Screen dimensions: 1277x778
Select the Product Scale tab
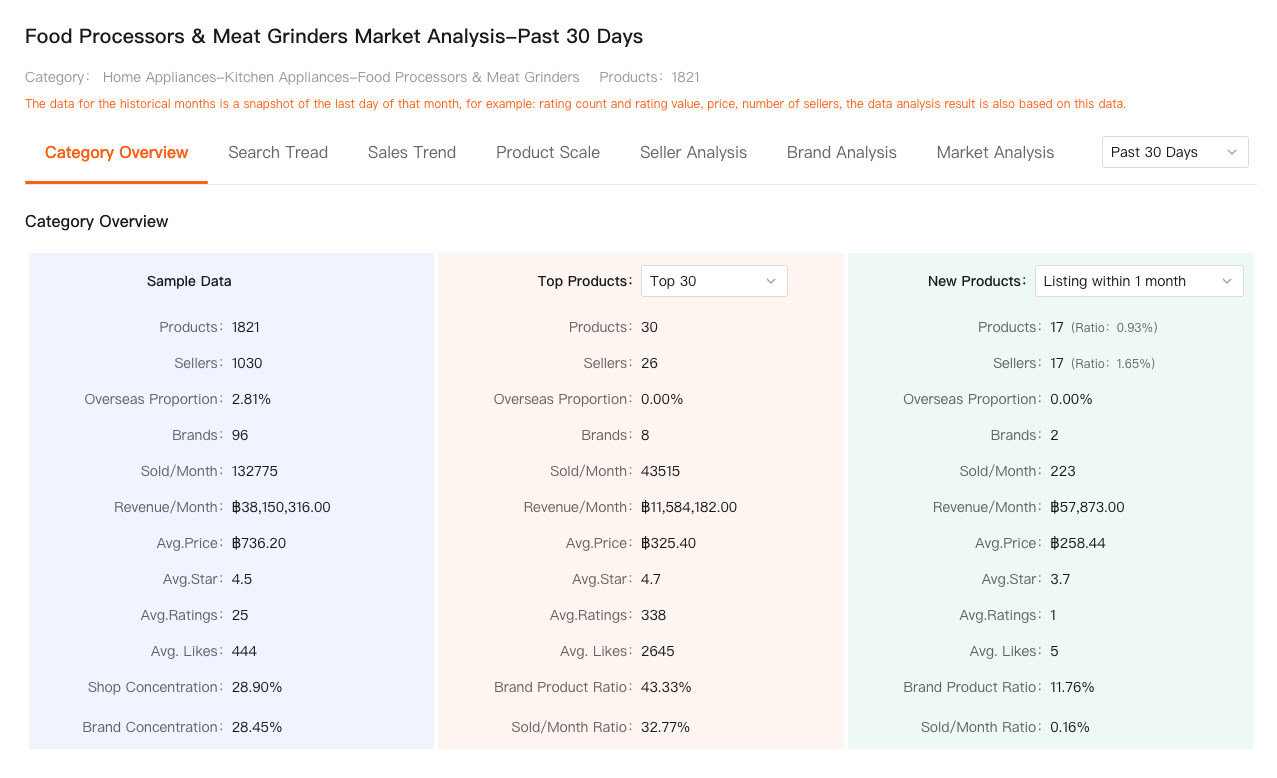pyautogui.click(x=548, y=152)
